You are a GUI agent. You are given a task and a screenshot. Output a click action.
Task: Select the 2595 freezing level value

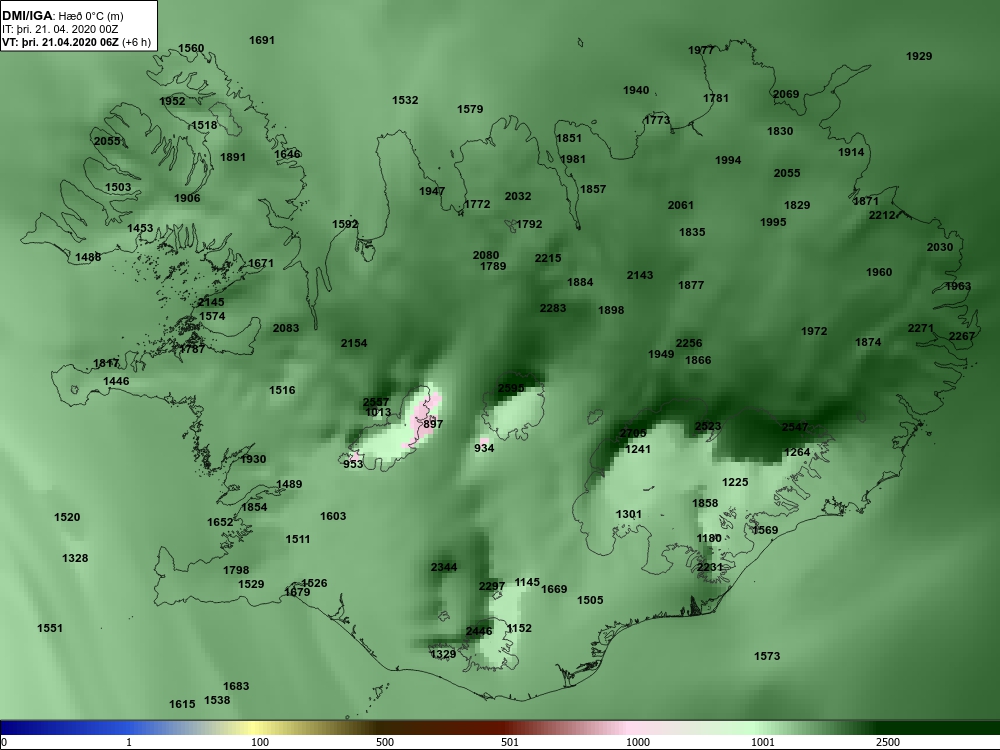(x=511, y=388)
